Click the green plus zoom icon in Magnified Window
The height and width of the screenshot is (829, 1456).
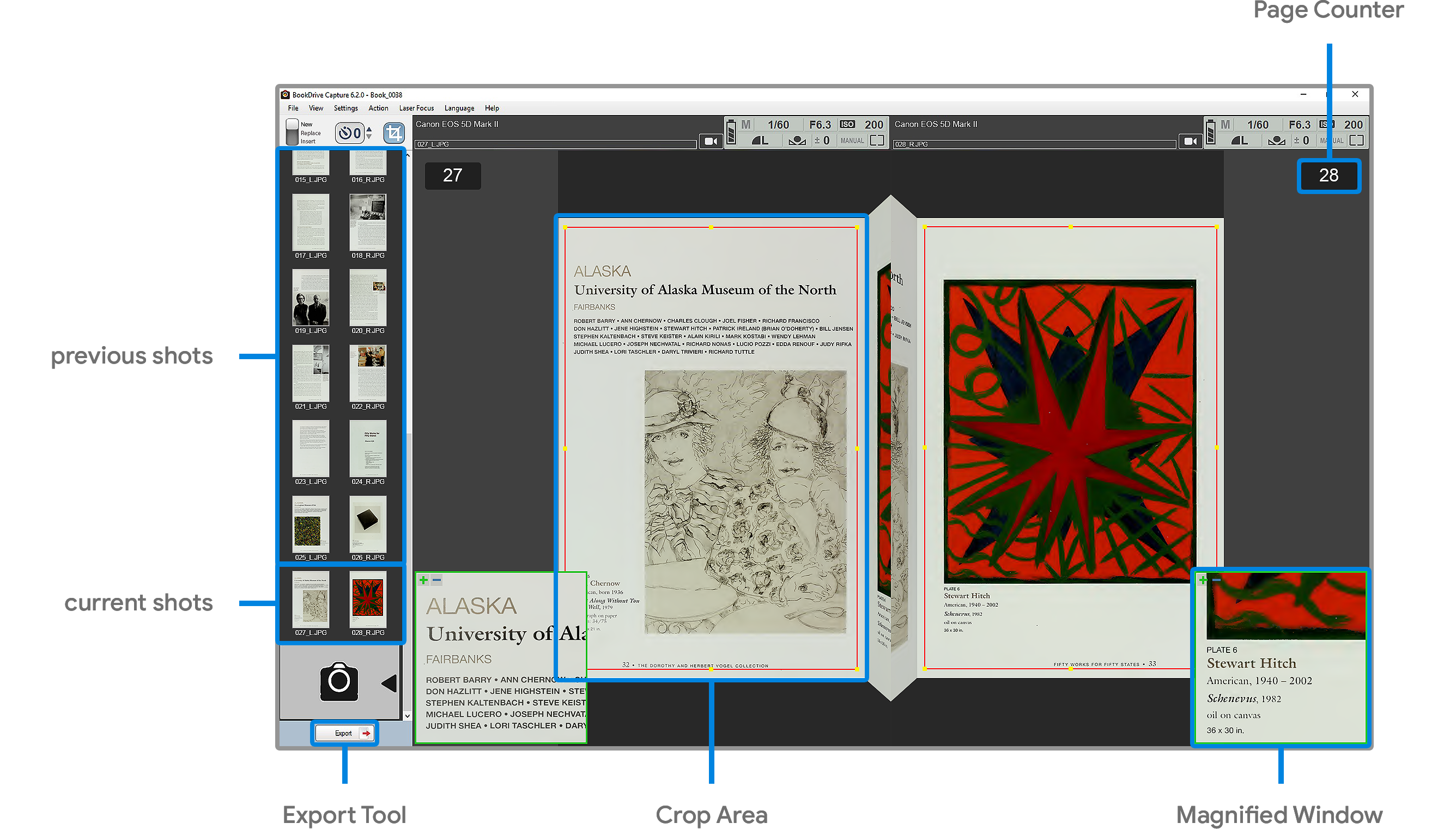click(1202, 579)
